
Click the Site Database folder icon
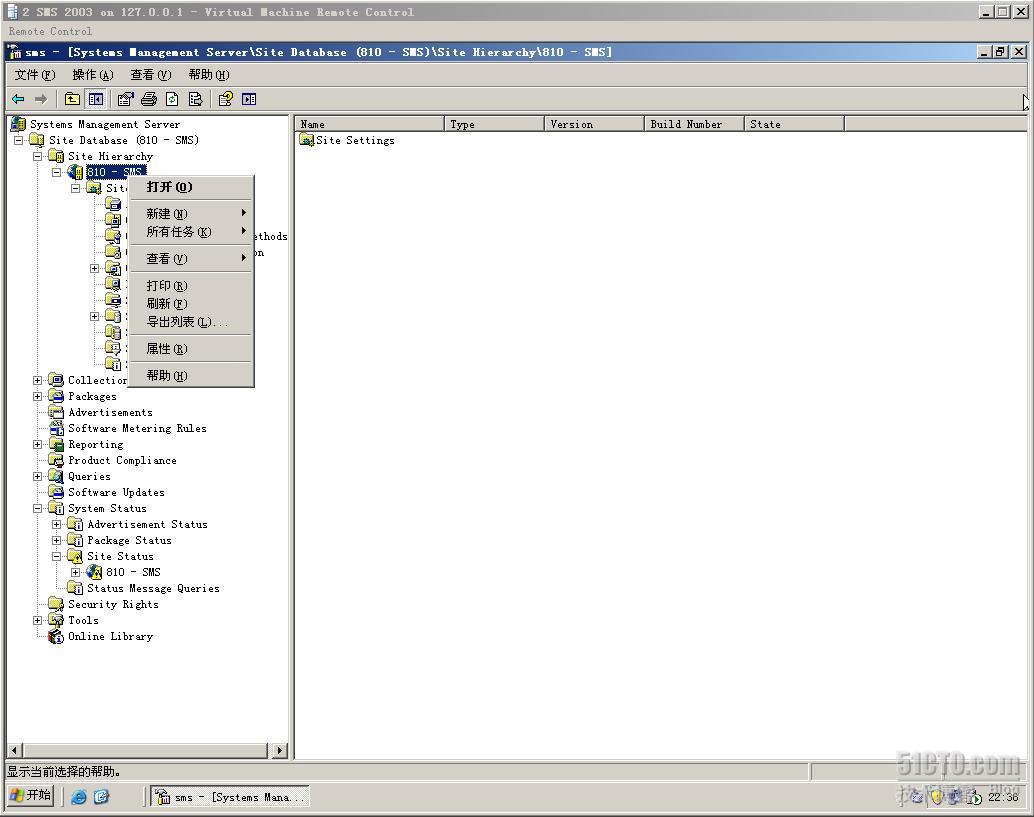click(x=38, y=140)
